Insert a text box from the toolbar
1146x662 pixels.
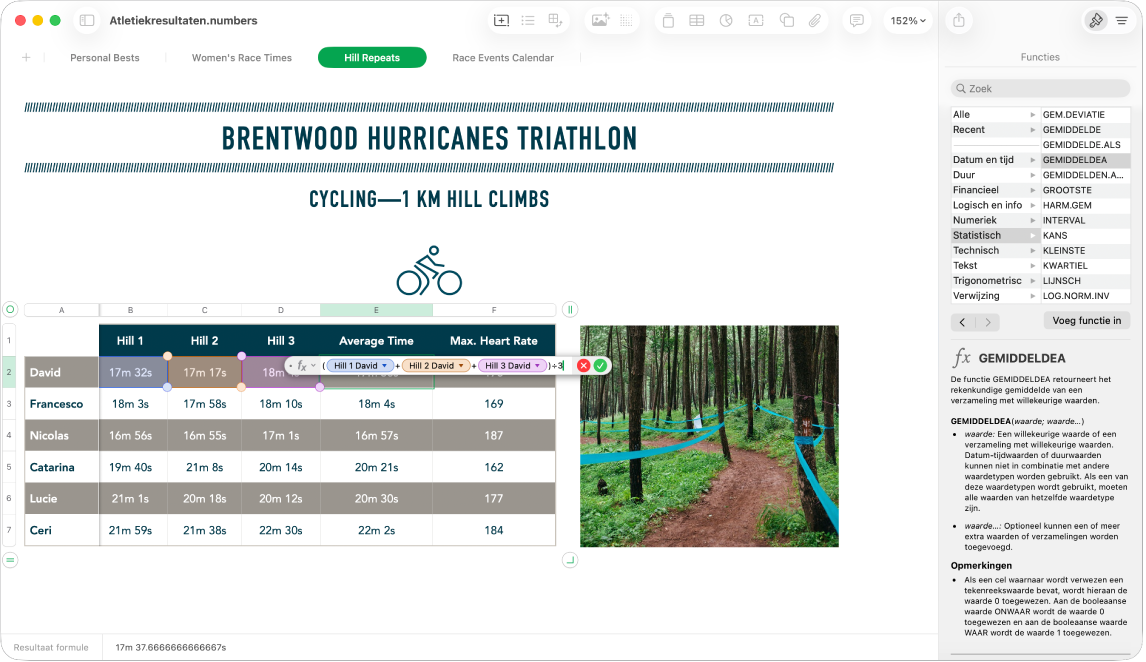pos(756,20)
